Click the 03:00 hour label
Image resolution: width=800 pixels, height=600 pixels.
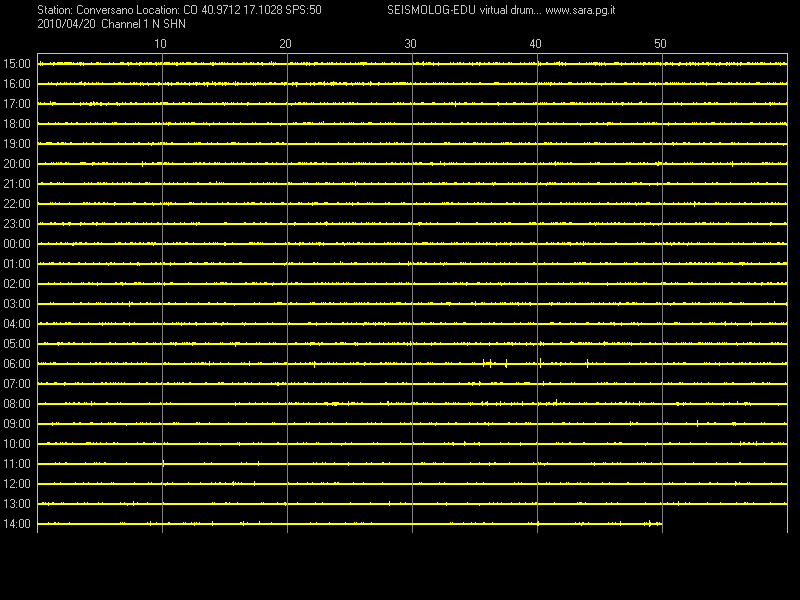coord(17,304)
